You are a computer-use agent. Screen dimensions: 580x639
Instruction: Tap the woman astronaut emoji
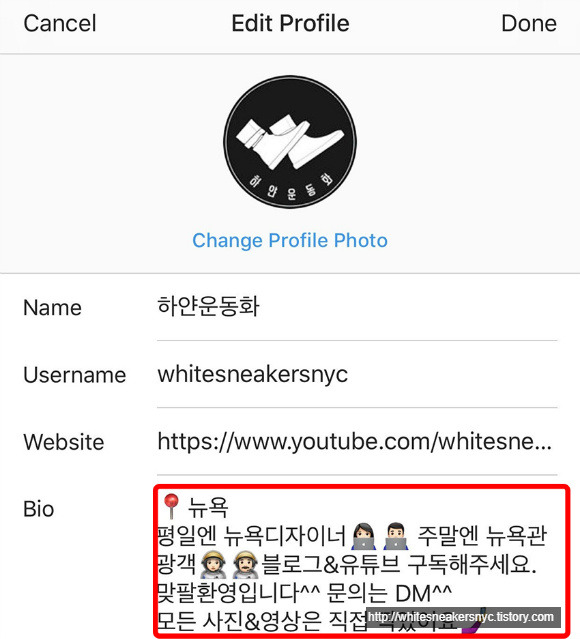click(x=213, y=564)
